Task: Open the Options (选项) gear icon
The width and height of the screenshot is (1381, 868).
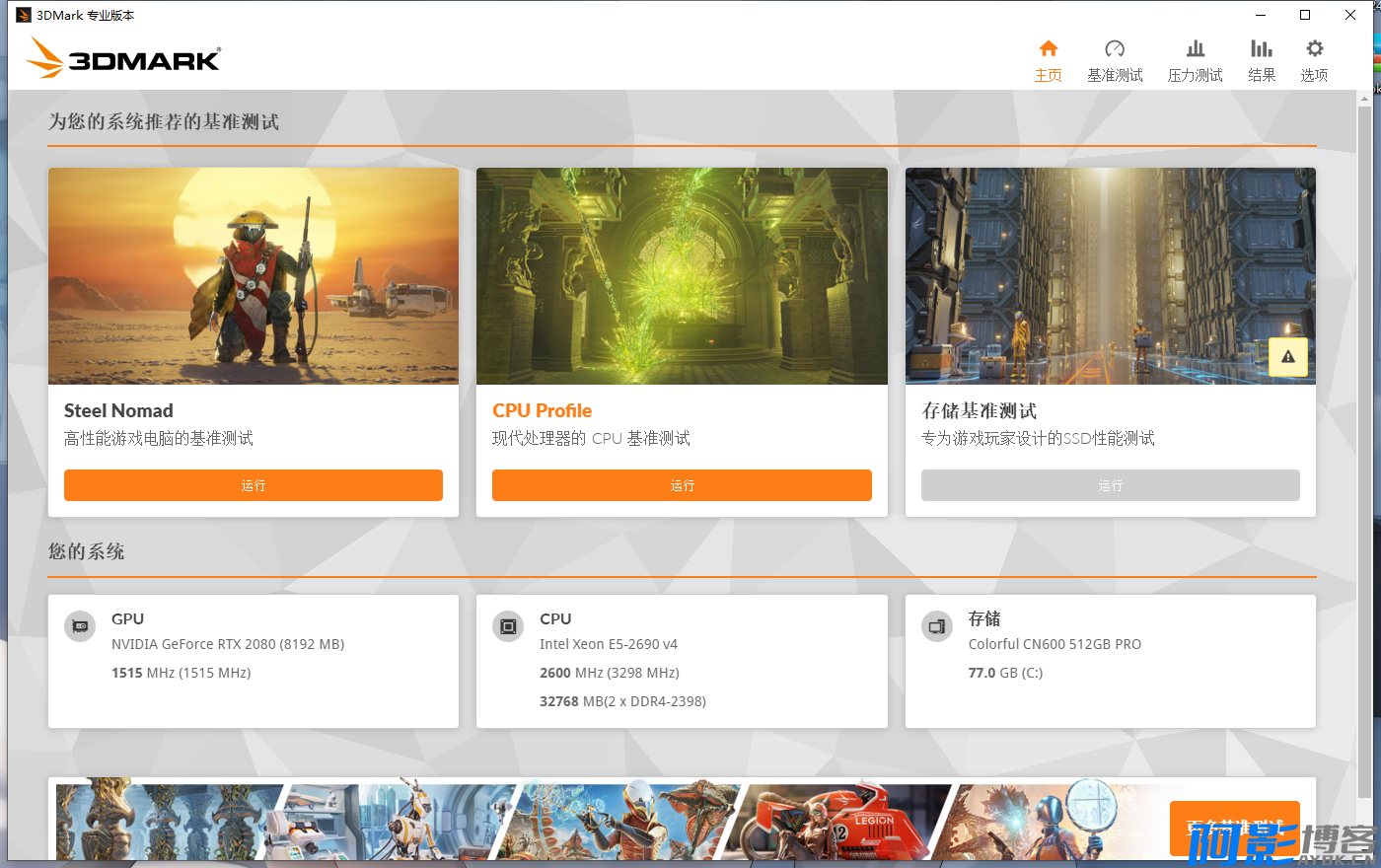Action: point(1314,48)
